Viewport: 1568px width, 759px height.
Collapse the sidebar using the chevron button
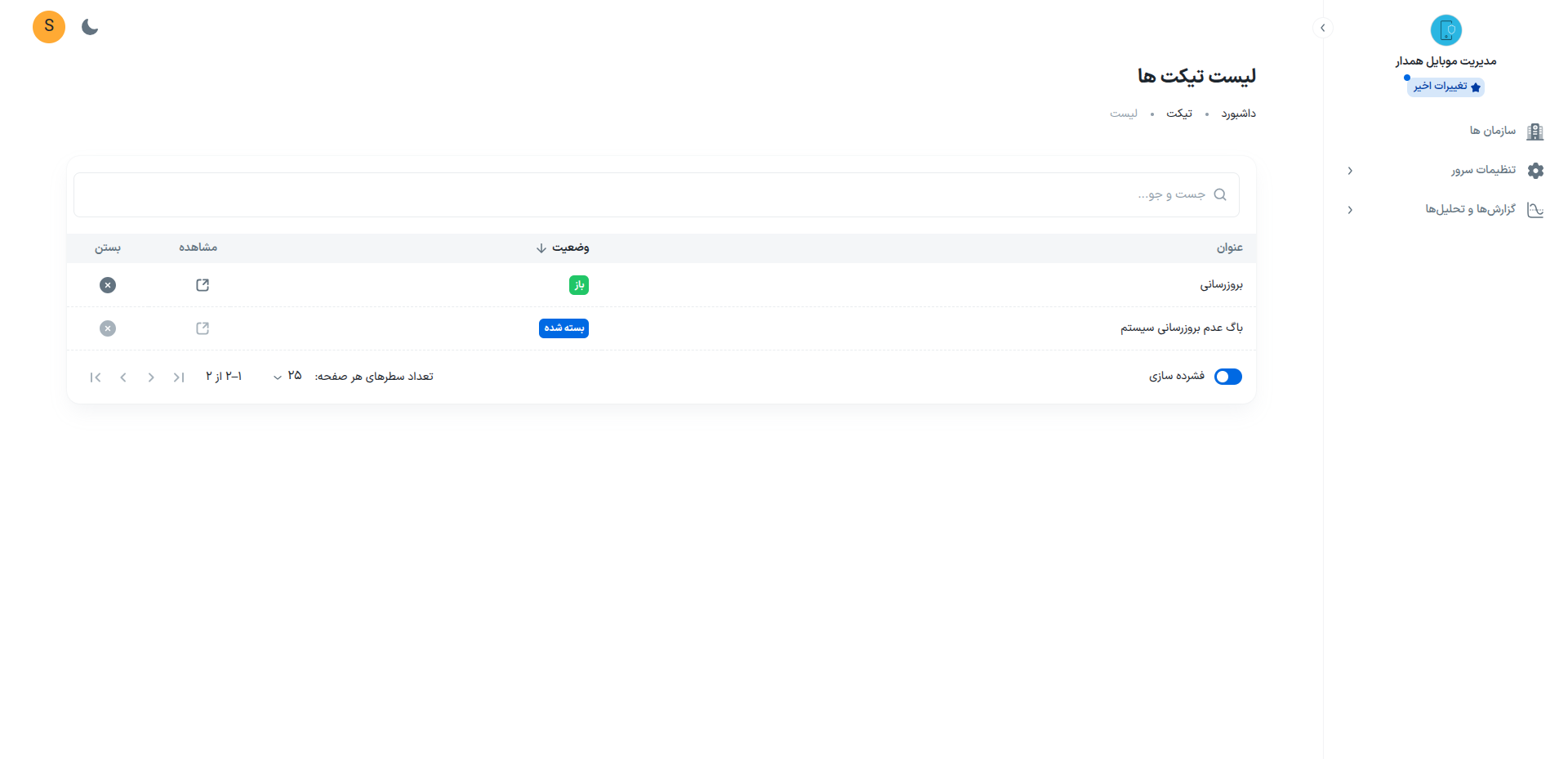point(1322,28)
